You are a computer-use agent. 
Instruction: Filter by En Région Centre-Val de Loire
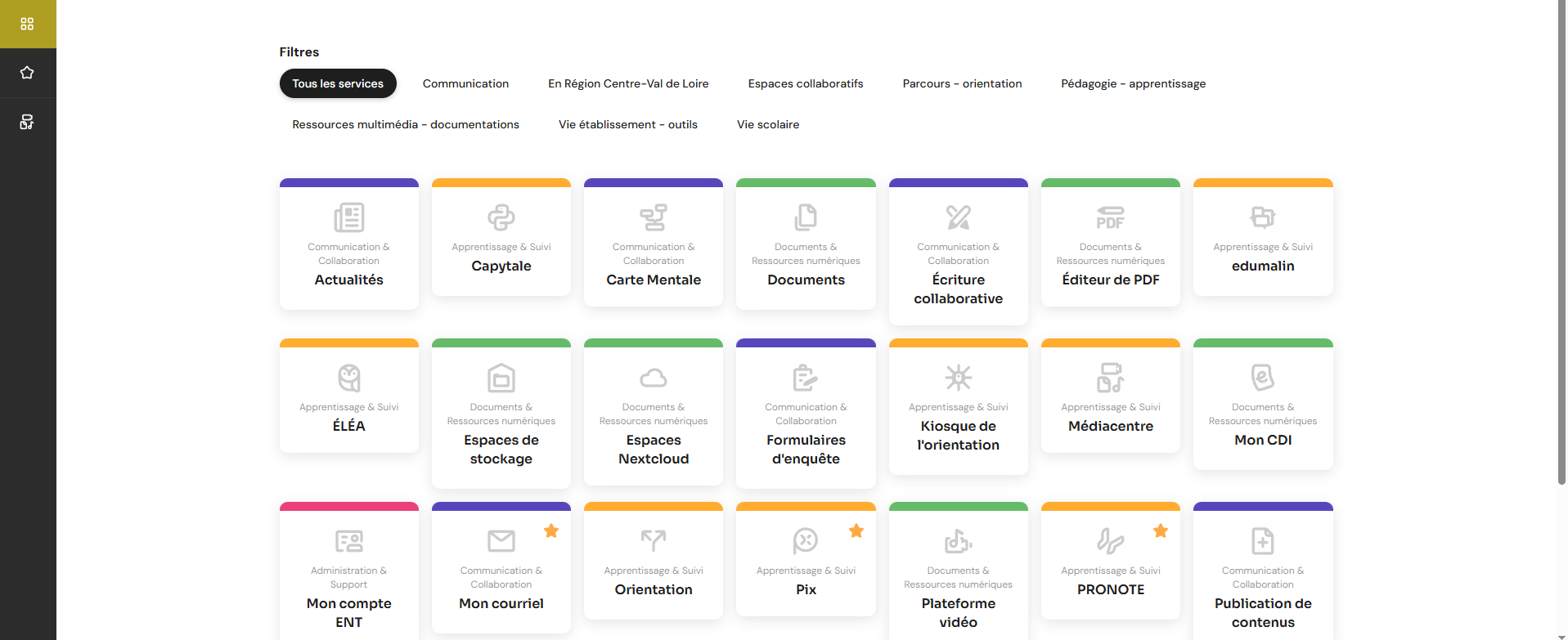tap(628, 83)
